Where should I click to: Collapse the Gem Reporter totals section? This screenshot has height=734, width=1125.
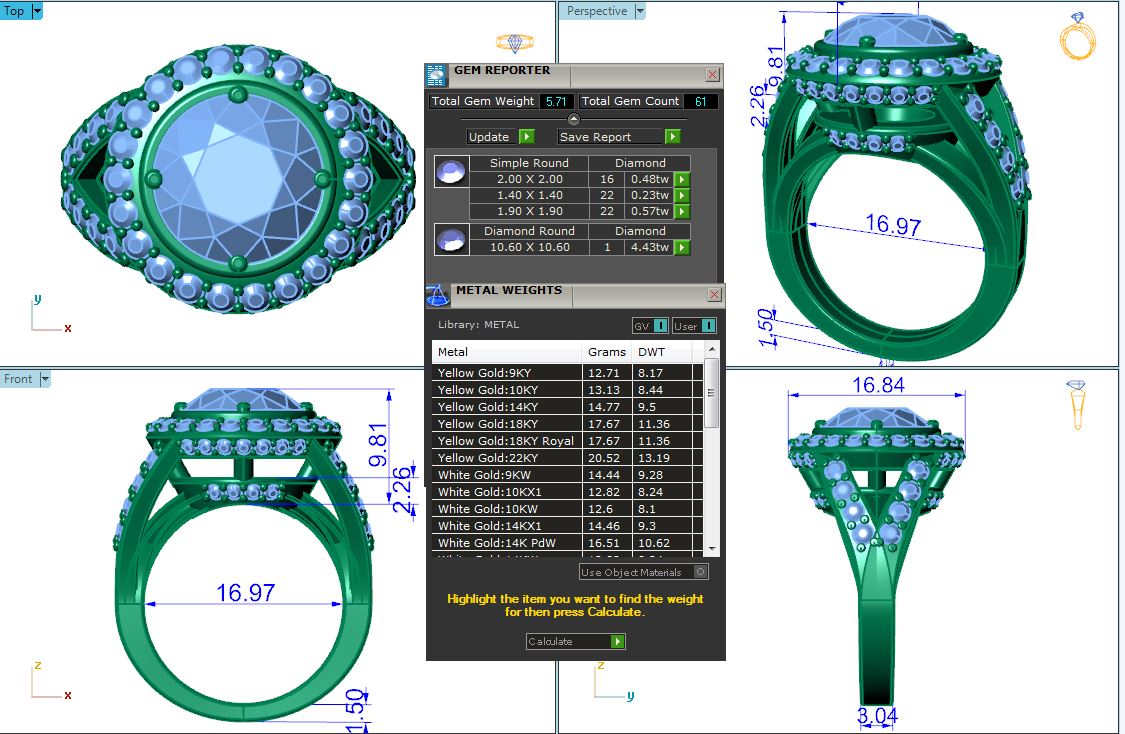[x=573, y=119]
